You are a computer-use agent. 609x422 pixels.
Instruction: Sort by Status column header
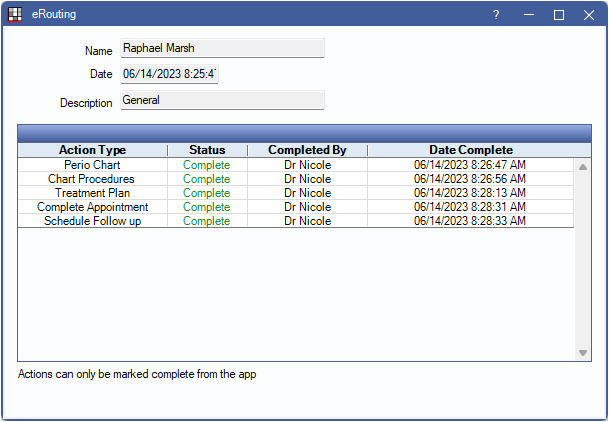tap(207, 150)
